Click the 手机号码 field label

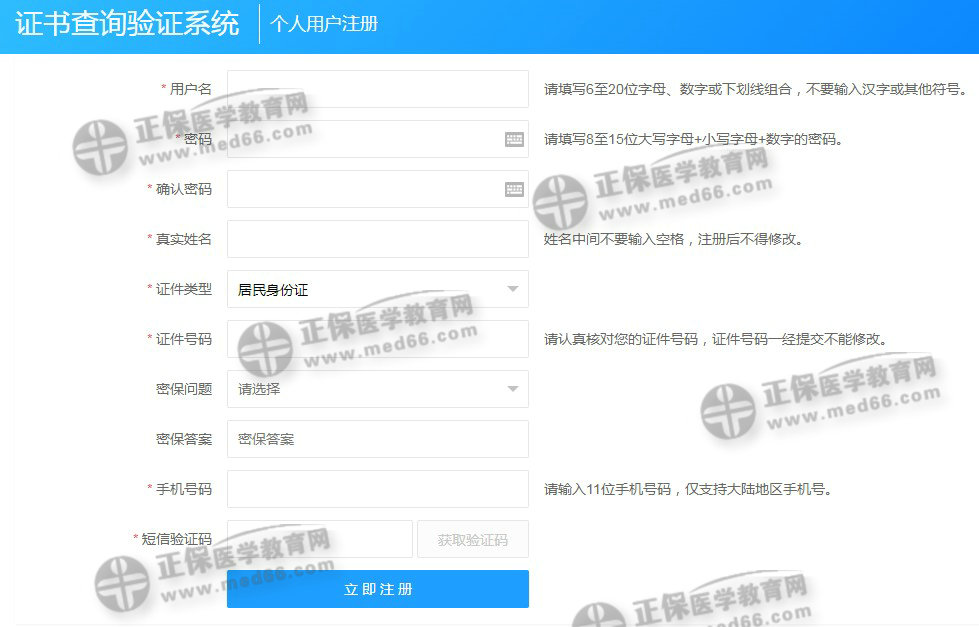click(x=183, y=489)
